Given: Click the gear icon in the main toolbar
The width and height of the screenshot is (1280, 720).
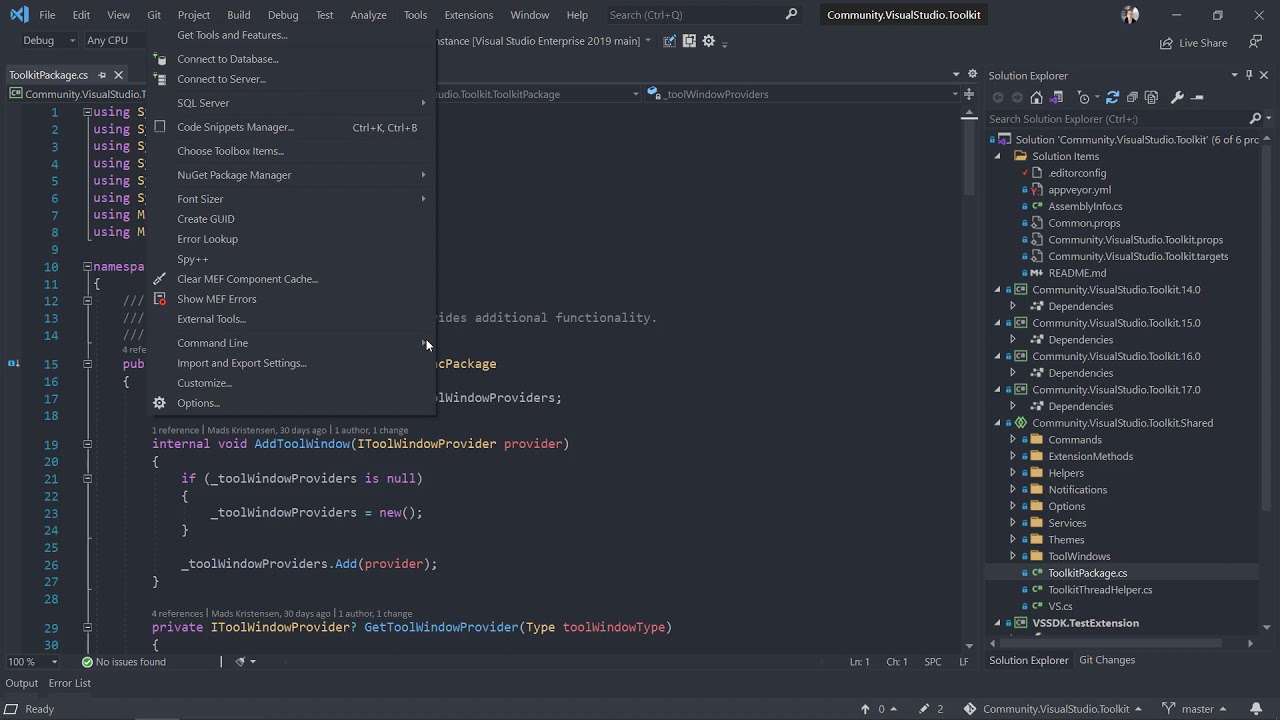Looking at the screenshot, I should tap(709, 41).
